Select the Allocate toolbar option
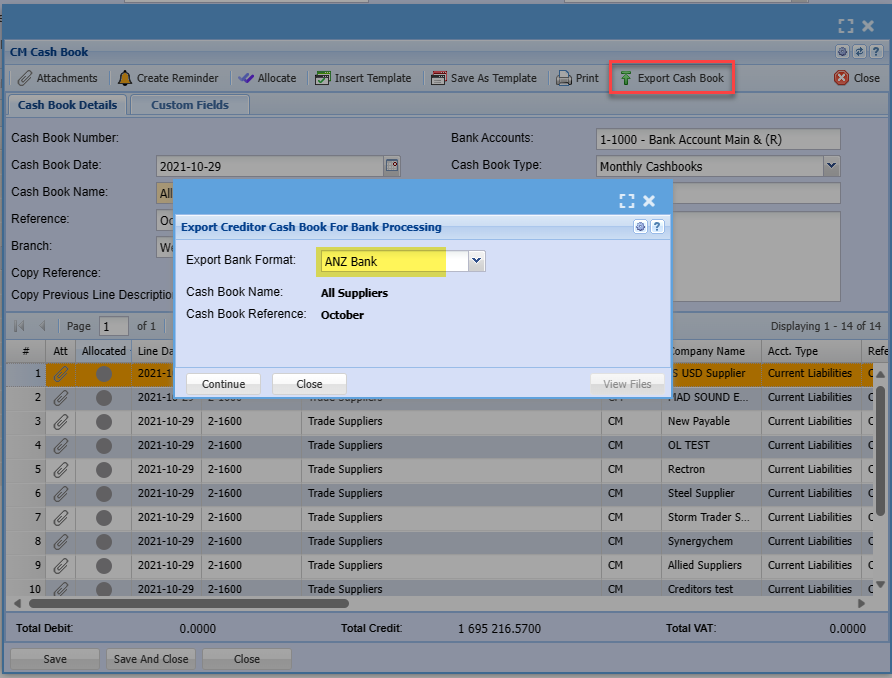This screenshot has width=892, height=678. pyautogui.click(x=267, y=78)
